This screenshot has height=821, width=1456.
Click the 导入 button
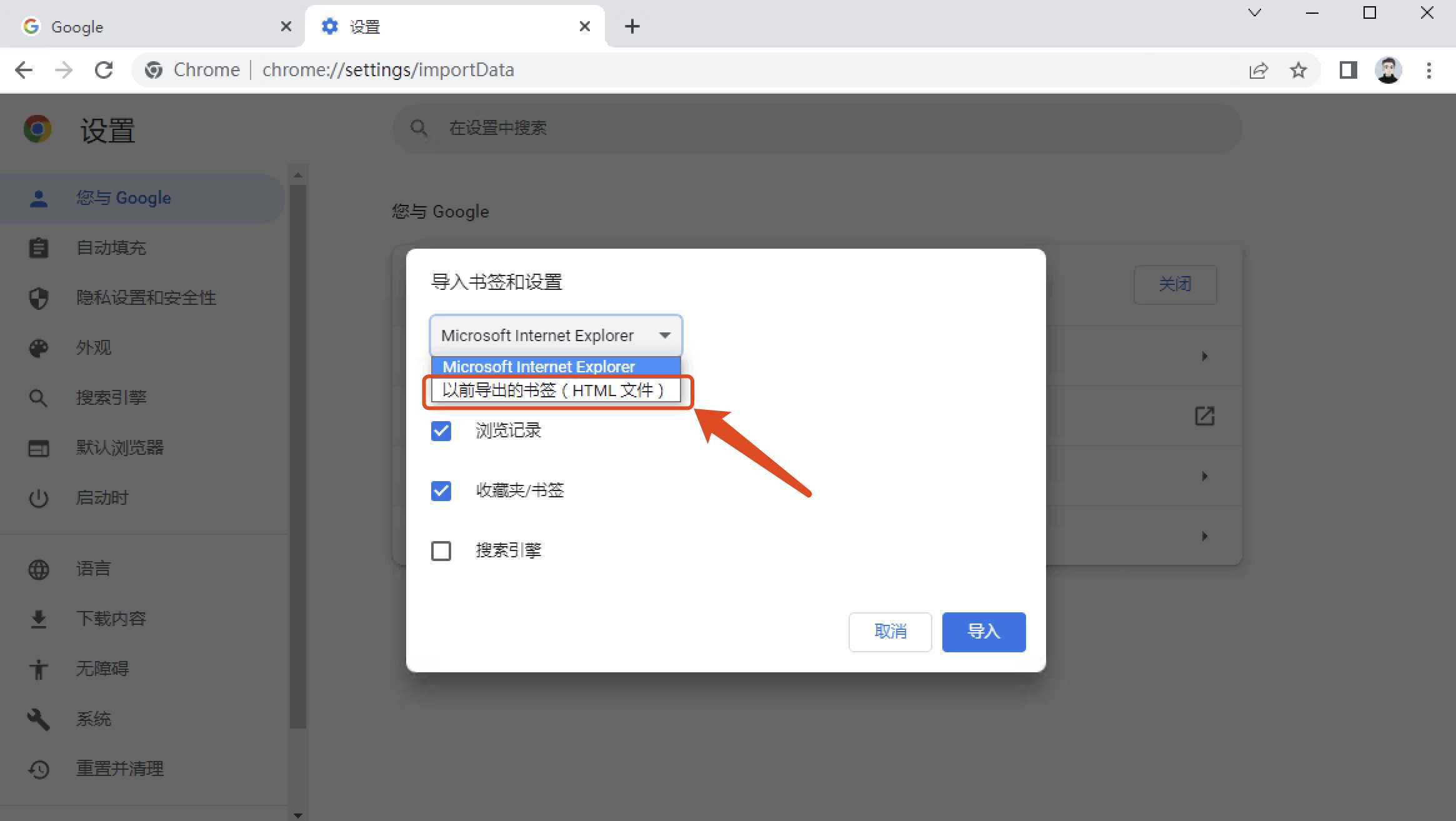pos(984,632)
